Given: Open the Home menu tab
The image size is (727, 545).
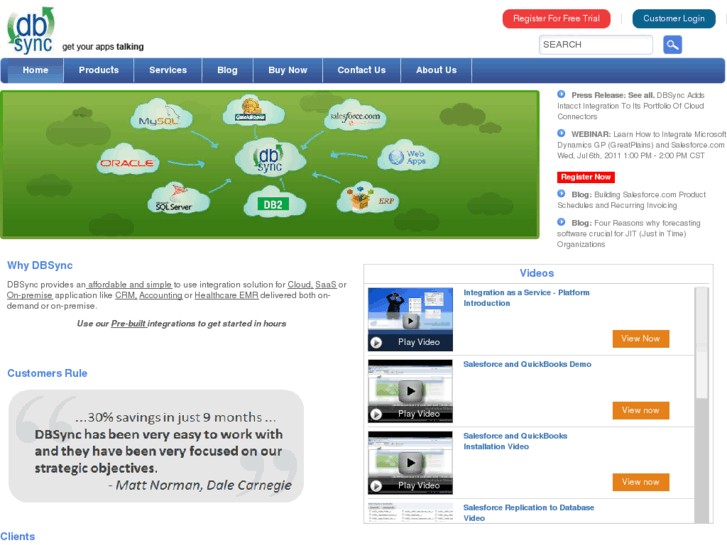Looking at the screenshot, I should coord(35,70).
